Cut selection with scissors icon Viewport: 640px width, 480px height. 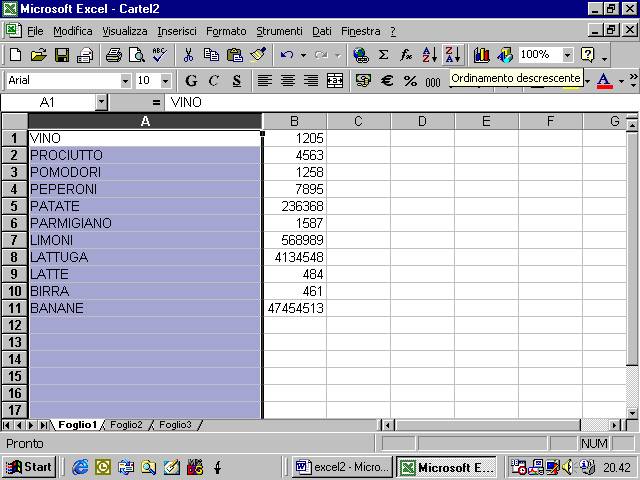[x=188, y=55]
